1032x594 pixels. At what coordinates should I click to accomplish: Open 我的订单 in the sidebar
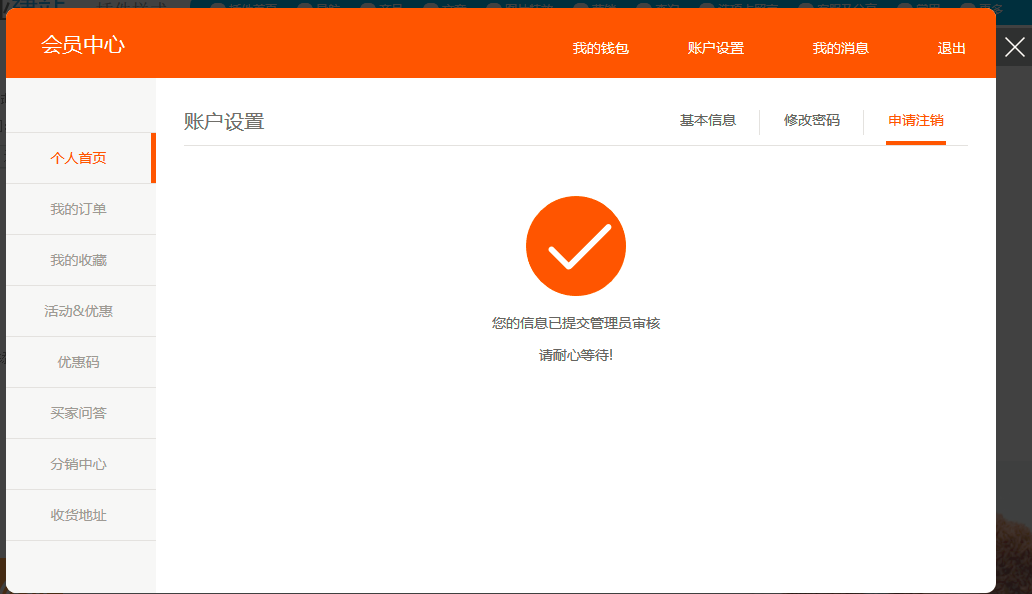79,209
